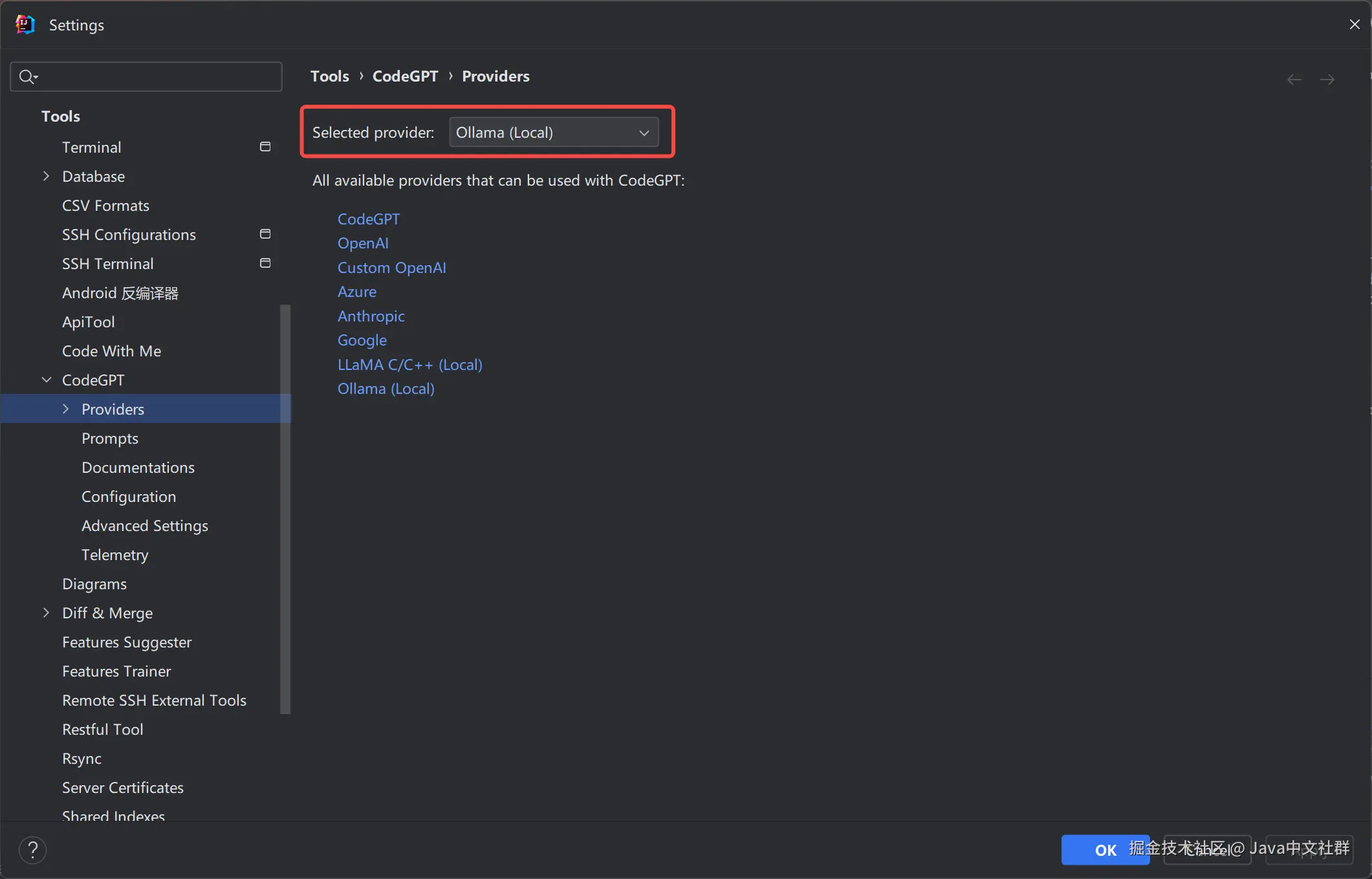Click the help question mark icon
Image resolution: width=1372 pixels, height=879 pixels.
point(32,850)
